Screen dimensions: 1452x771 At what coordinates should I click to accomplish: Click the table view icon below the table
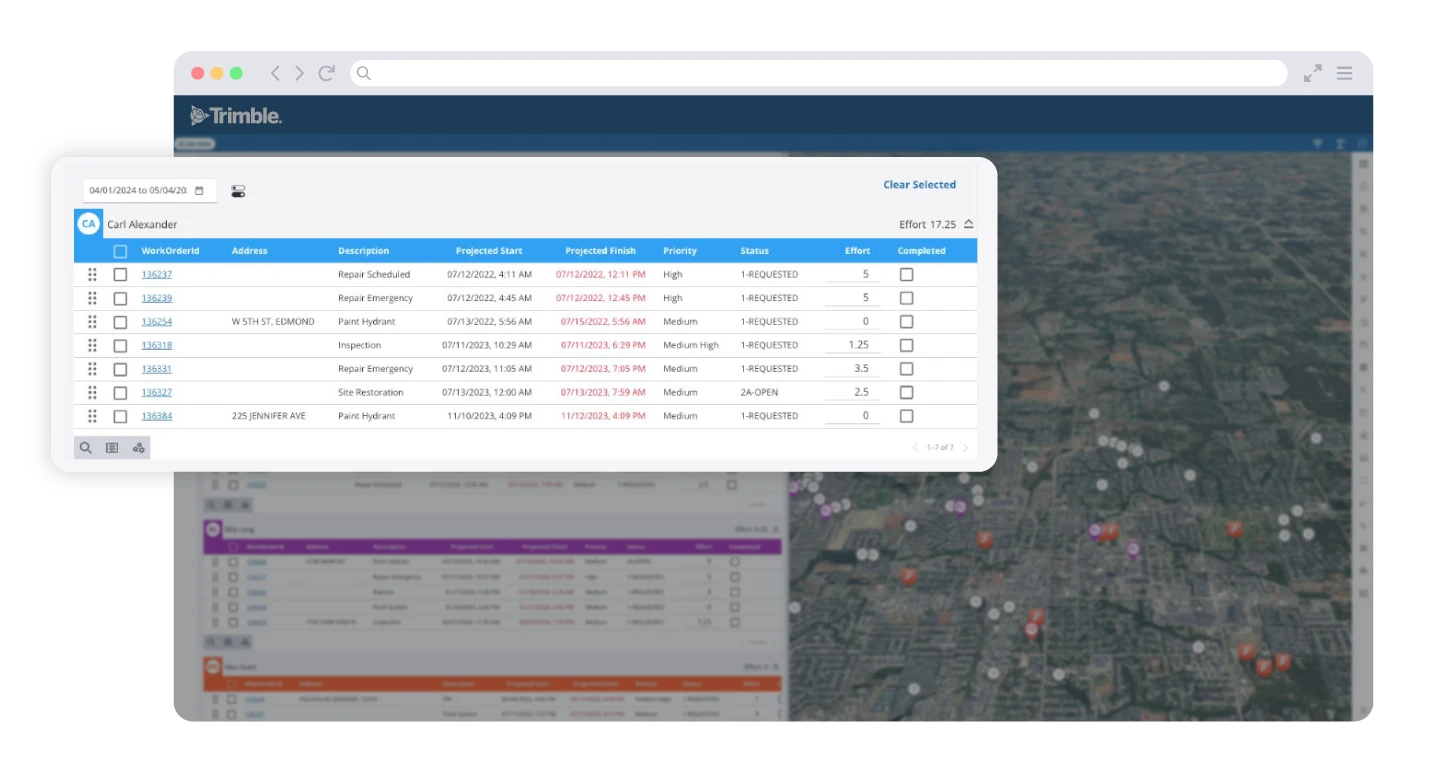[x=112, y=448]
